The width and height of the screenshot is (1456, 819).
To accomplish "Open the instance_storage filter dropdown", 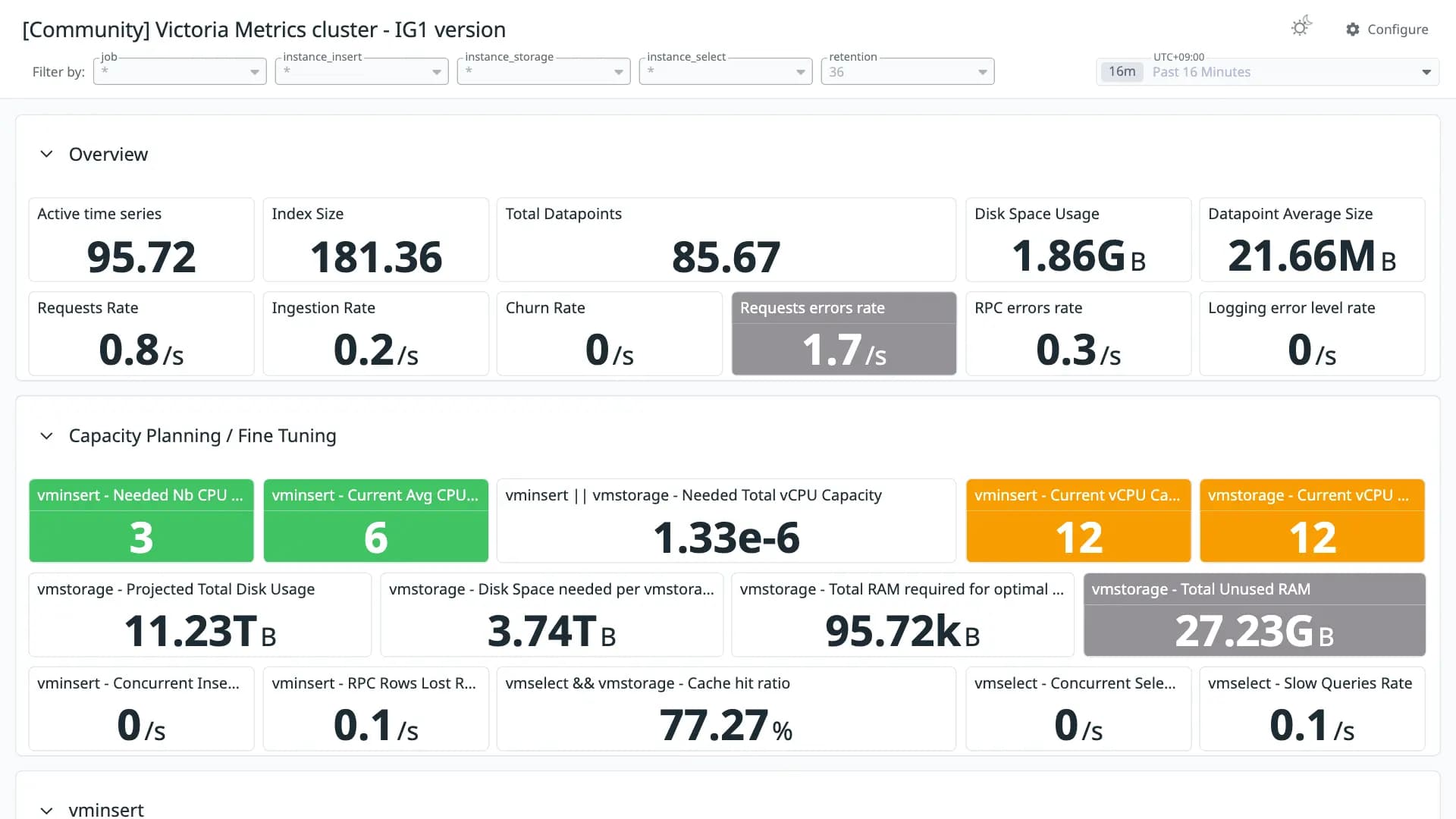I will tap(544, 71).
